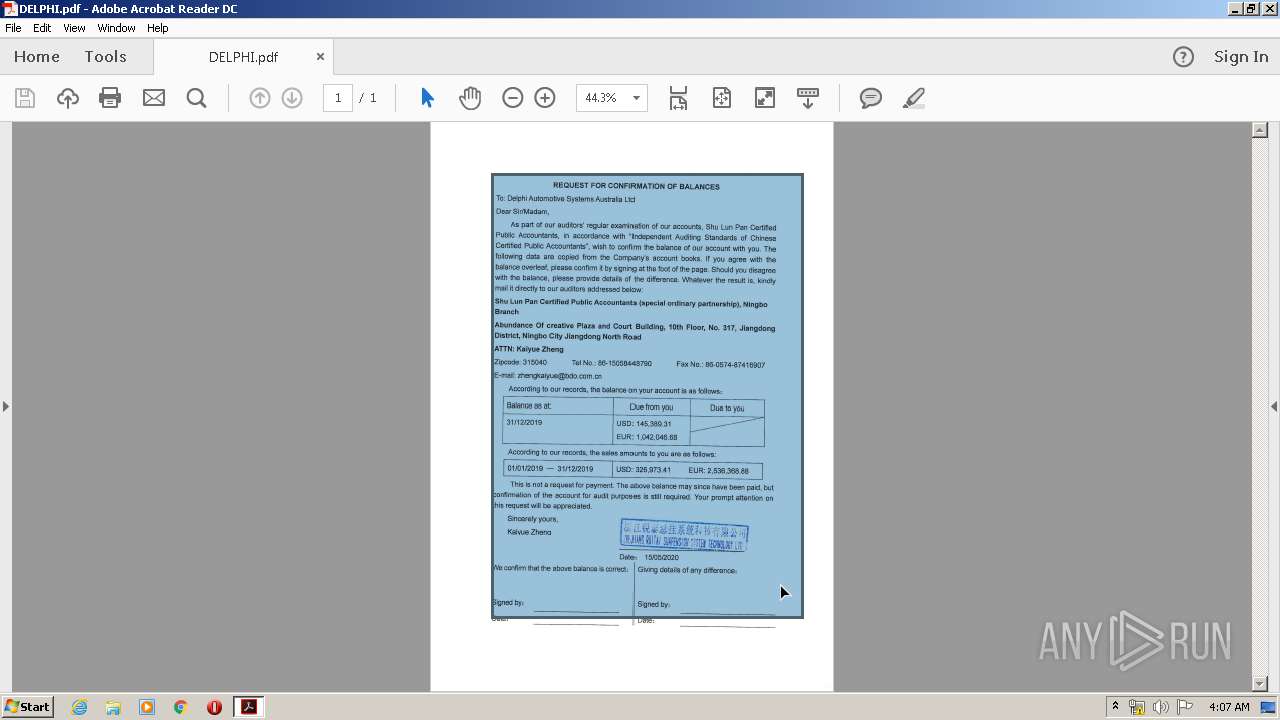Expand the right tools pane arrow
The width and height of the screenshot is (1280, 720).
pyautogui.click(x=1274, y=406)
